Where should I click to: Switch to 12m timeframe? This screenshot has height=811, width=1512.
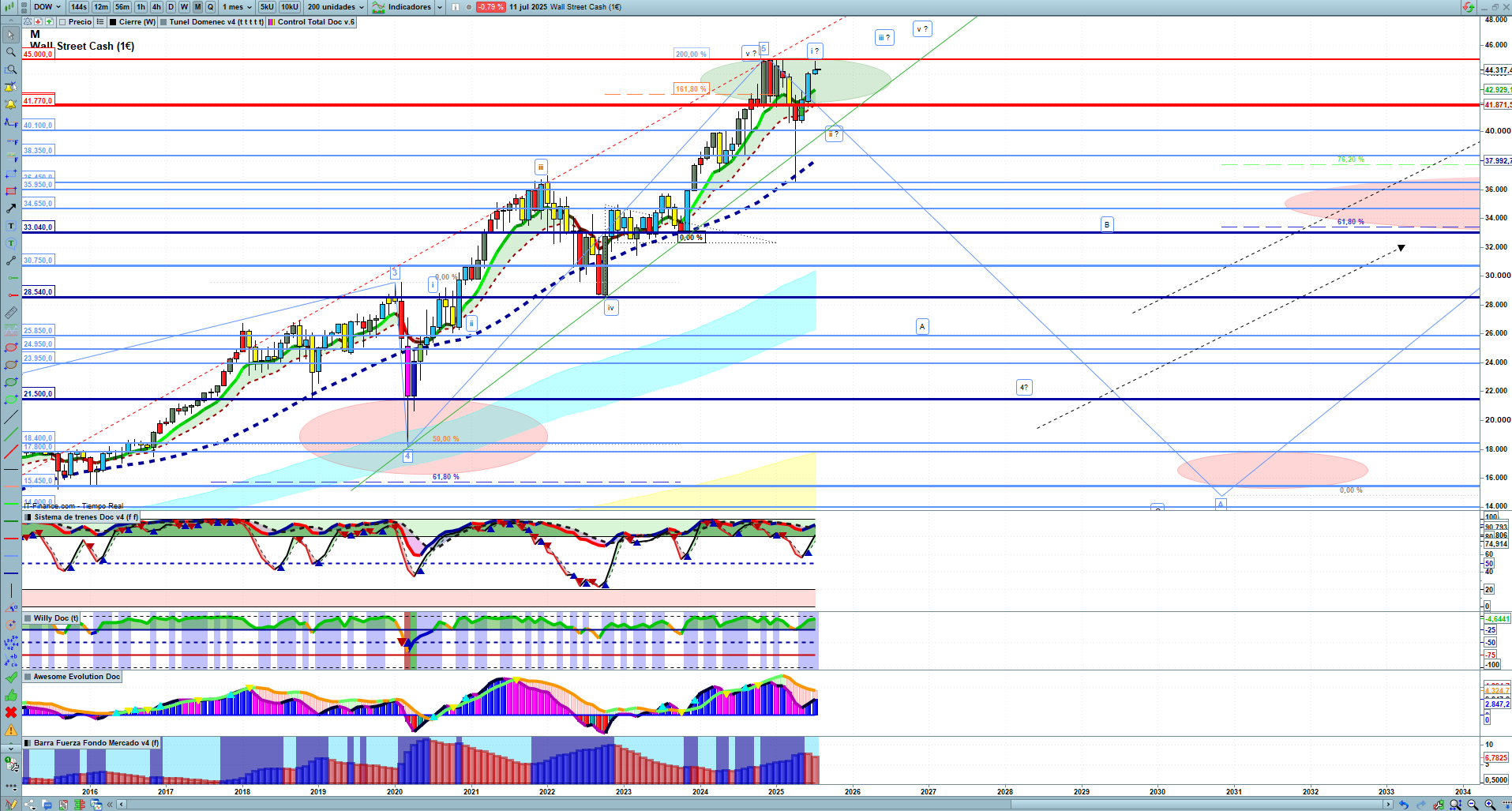(101, 7)
